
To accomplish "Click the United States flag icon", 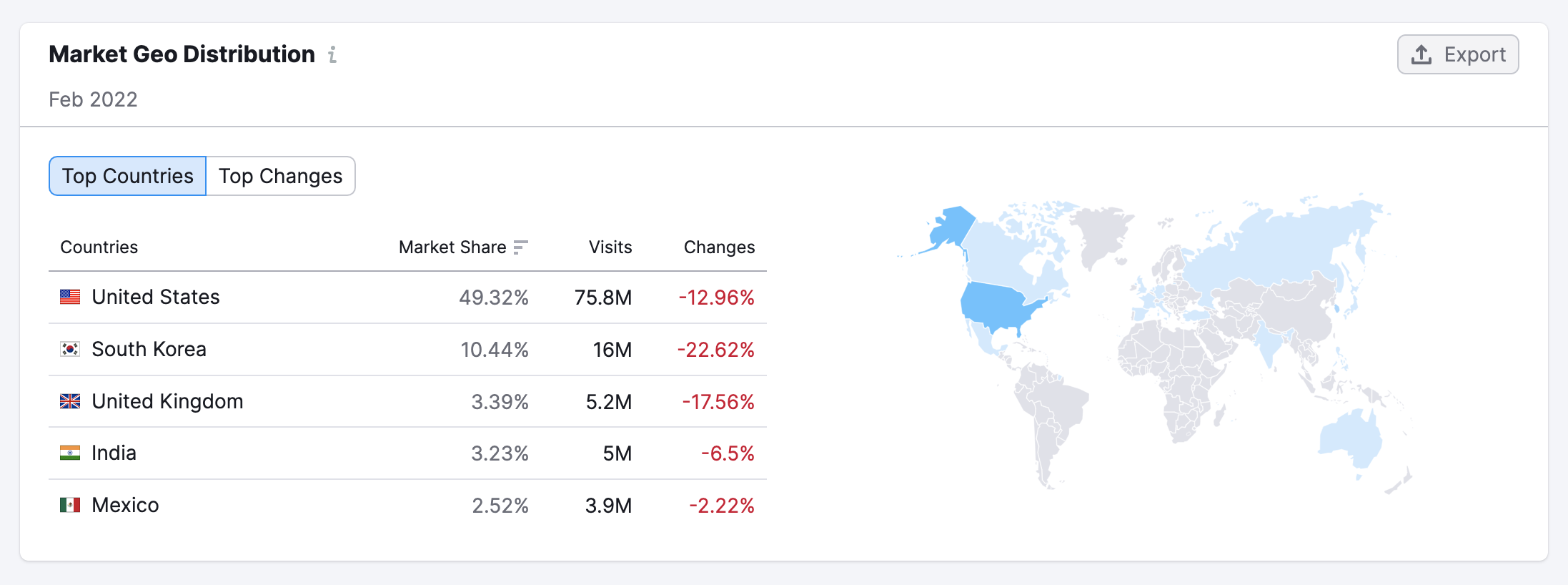I will tap(70, 297).
